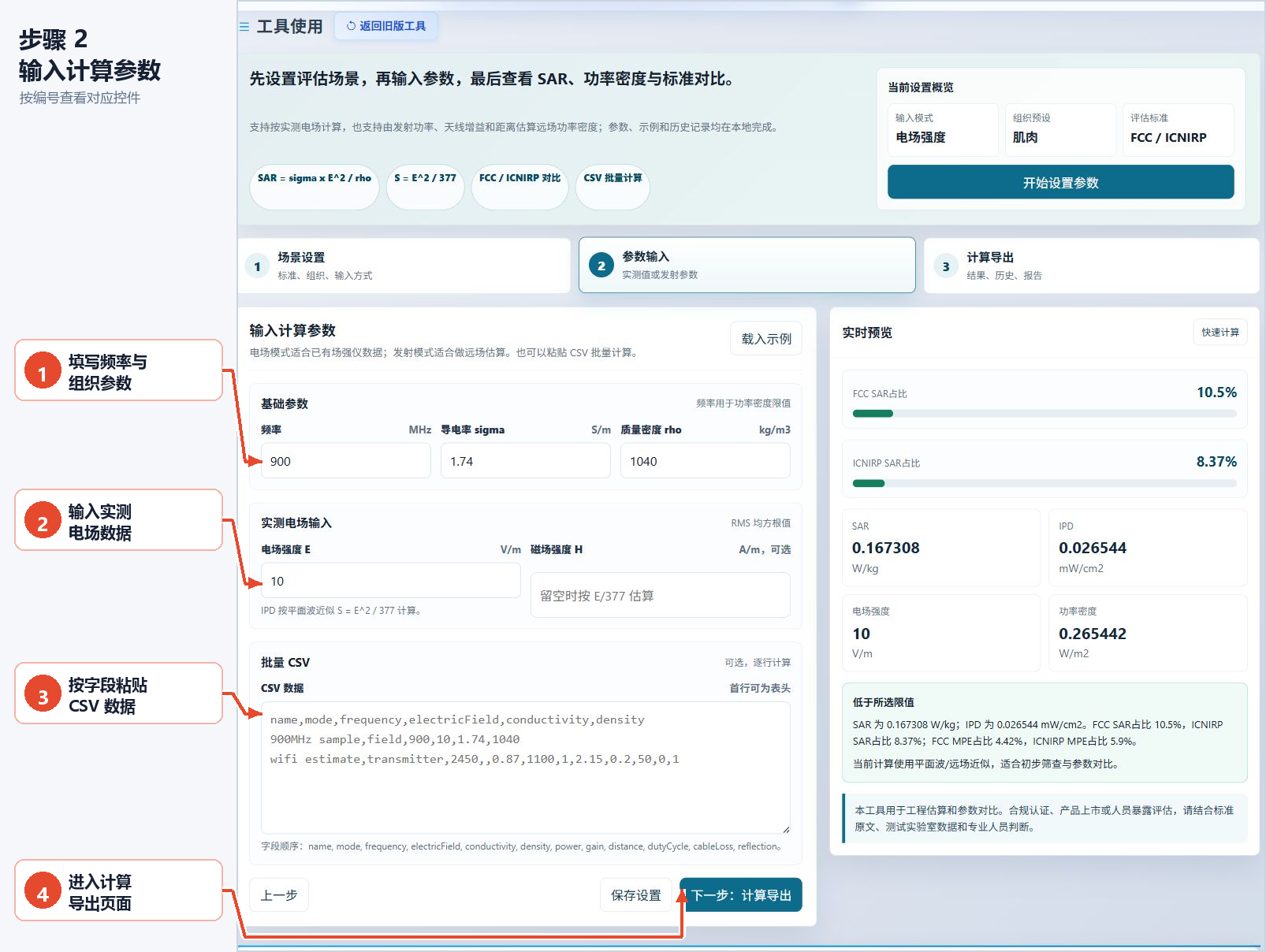The image size is (1266, 952).
Task: Click the 电场强度 E input field
Action: [x=391, y=581]
